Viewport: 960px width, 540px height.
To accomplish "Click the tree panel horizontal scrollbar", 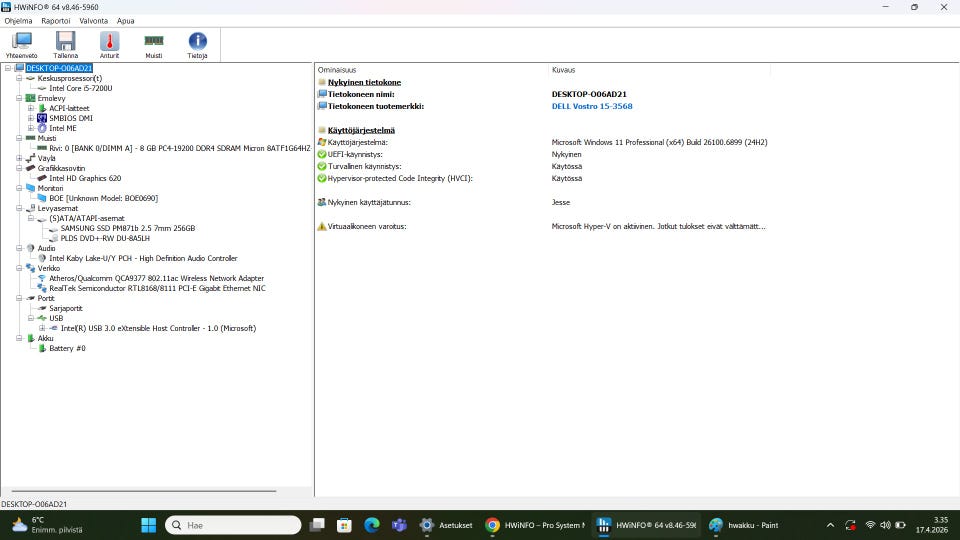I will (144, 491).
